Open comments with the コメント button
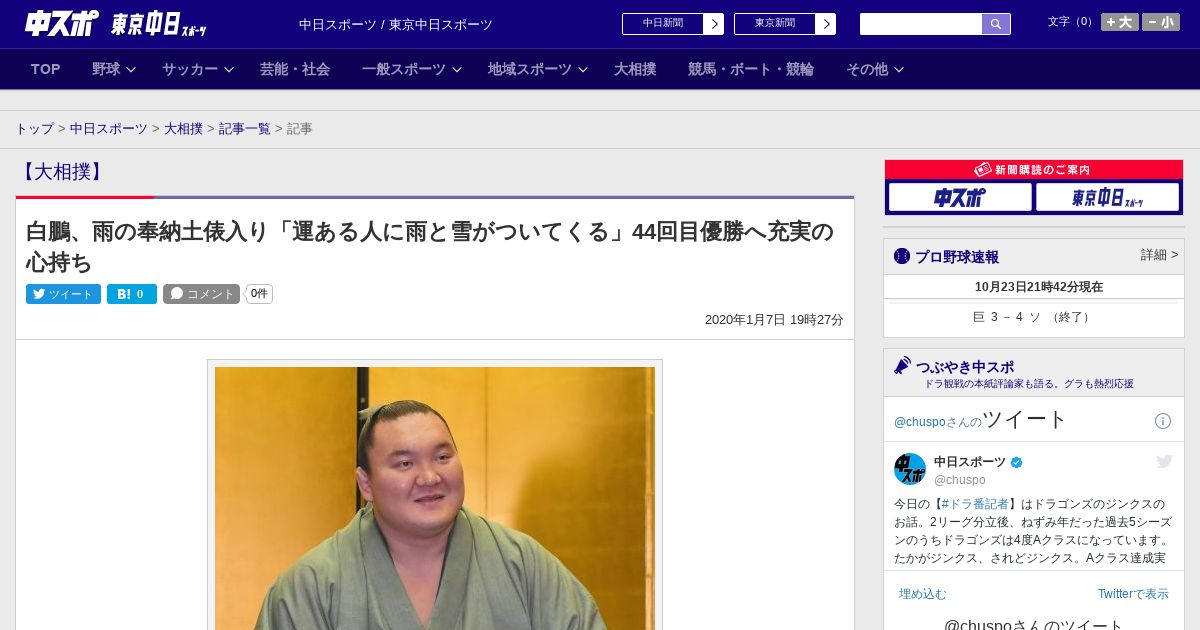This screenshot has height=630, width=1200. tap(202, 294)
